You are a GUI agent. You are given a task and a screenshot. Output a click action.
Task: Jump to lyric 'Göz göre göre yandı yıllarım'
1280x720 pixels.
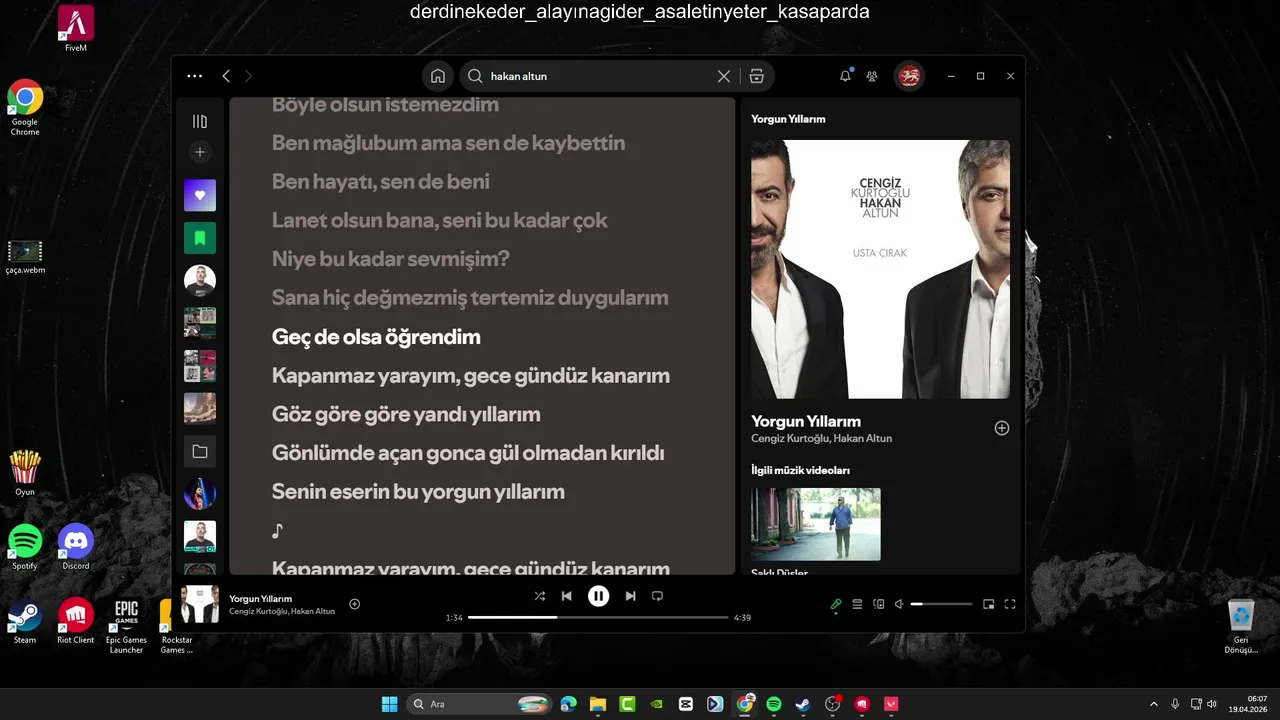tap(406, 414)
